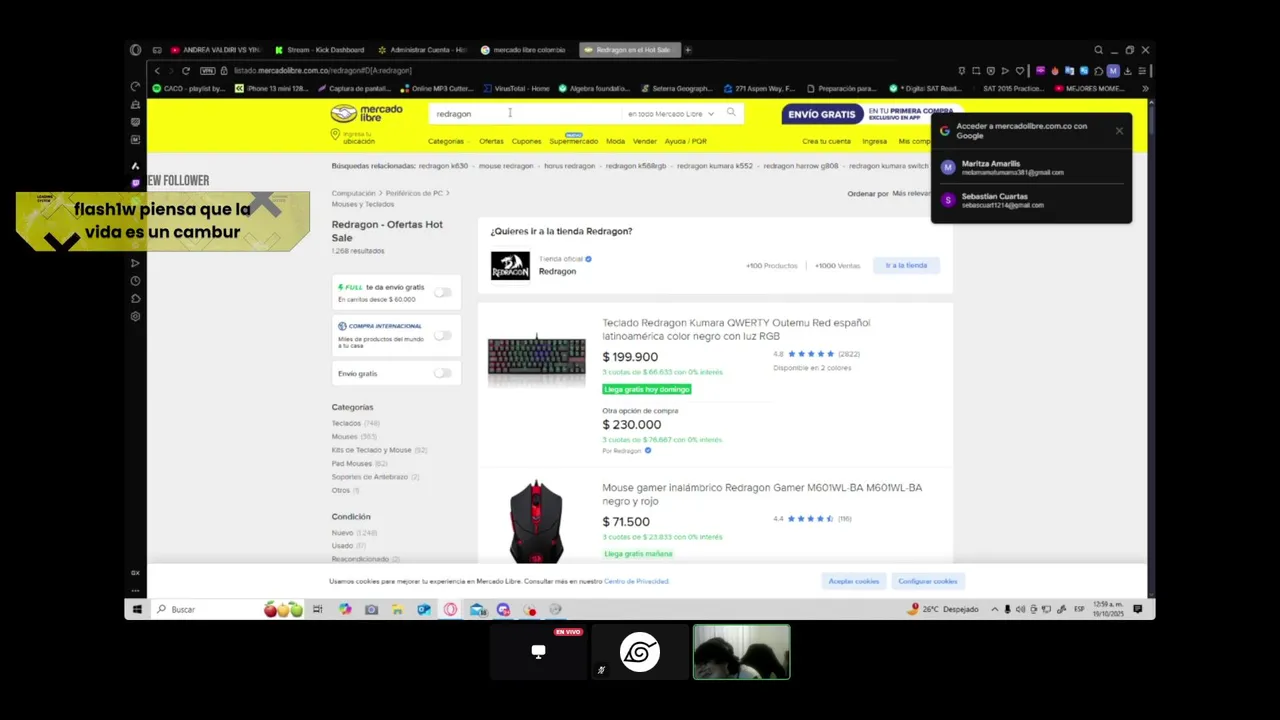The width and height of the screenshot is (1280, 720).
Task: Click the monitor screen-share icon below the stream
Action: (538, 652)
